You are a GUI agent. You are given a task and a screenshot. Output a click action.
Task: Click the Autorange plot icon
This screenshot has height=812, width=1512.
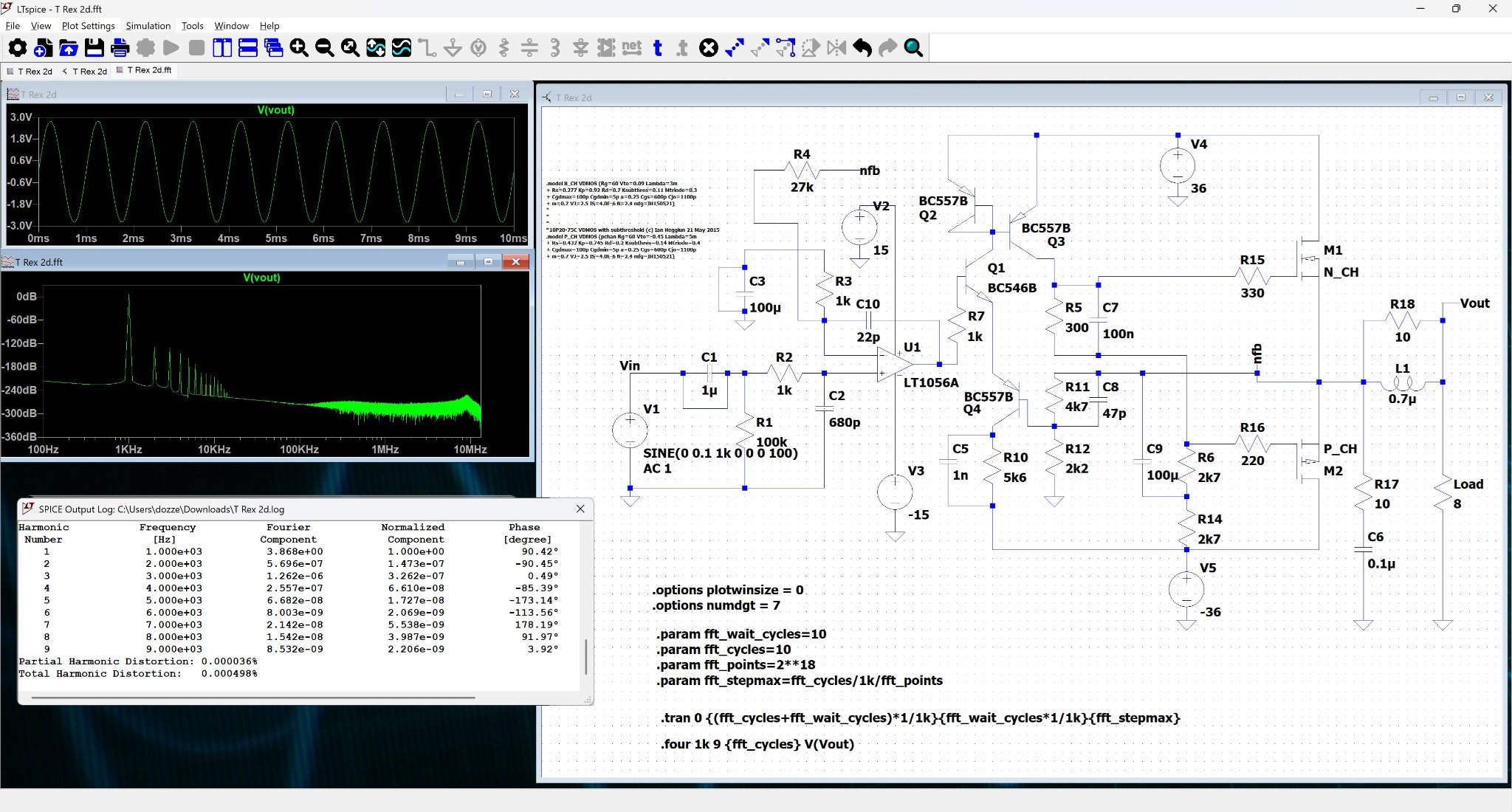pos(376,48)
